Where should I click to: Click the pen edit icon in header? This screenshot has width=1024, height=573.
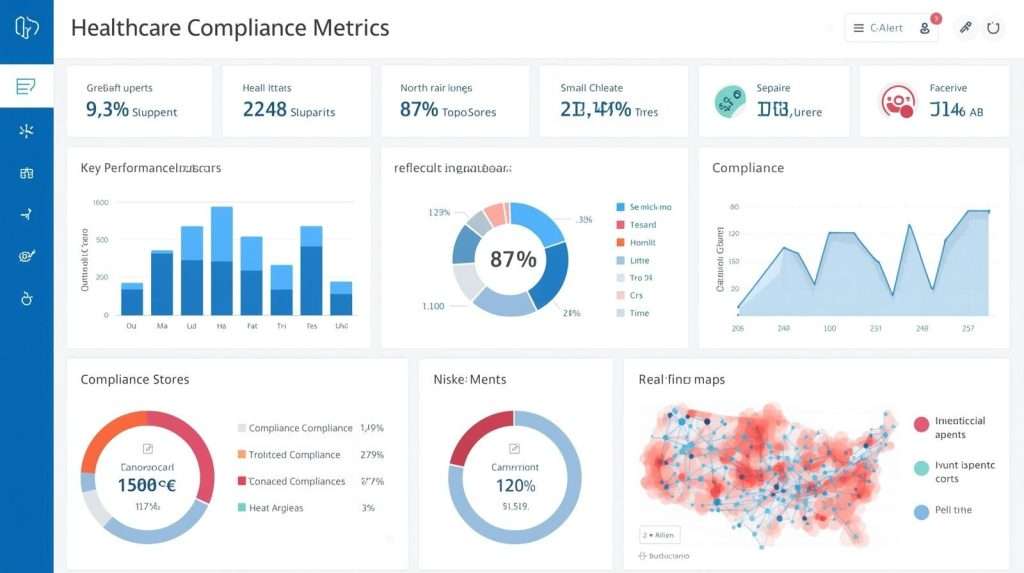pos(965,27)
